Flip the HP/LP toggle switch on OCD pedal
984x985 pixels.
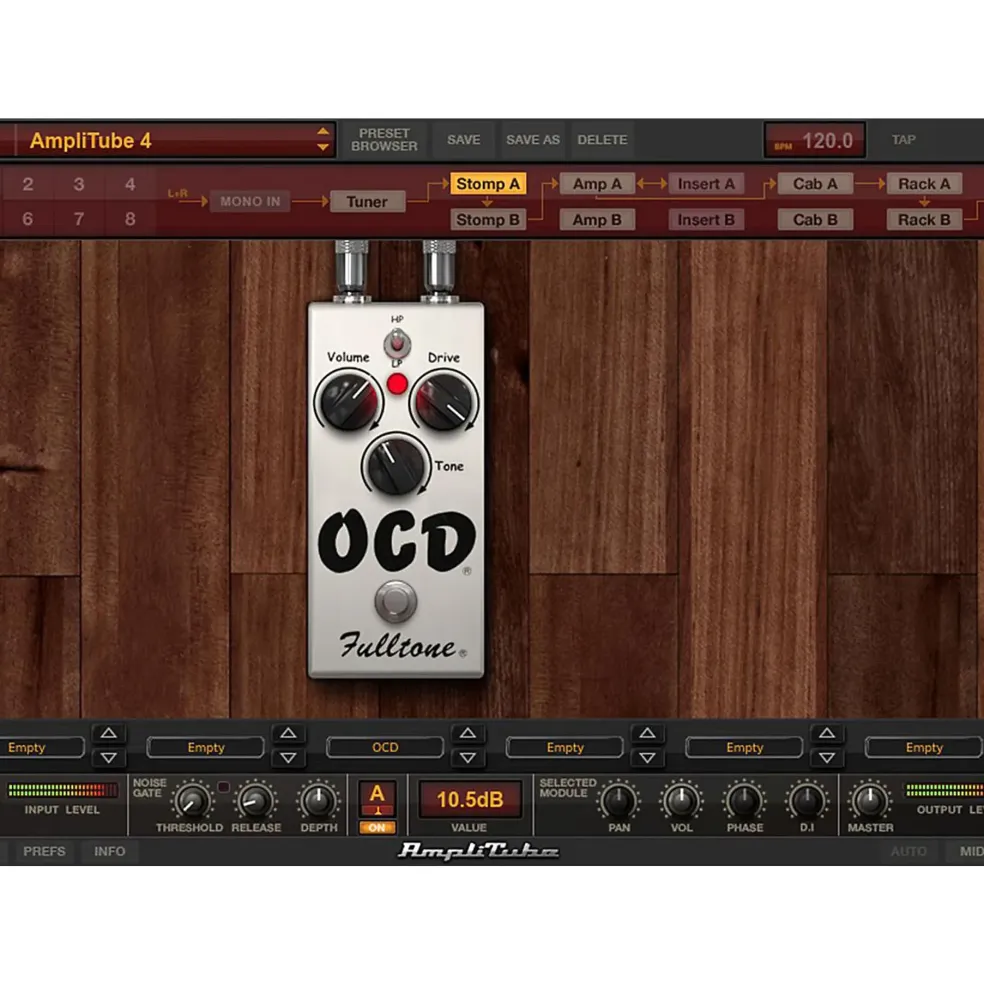click(x=397, y=343)
